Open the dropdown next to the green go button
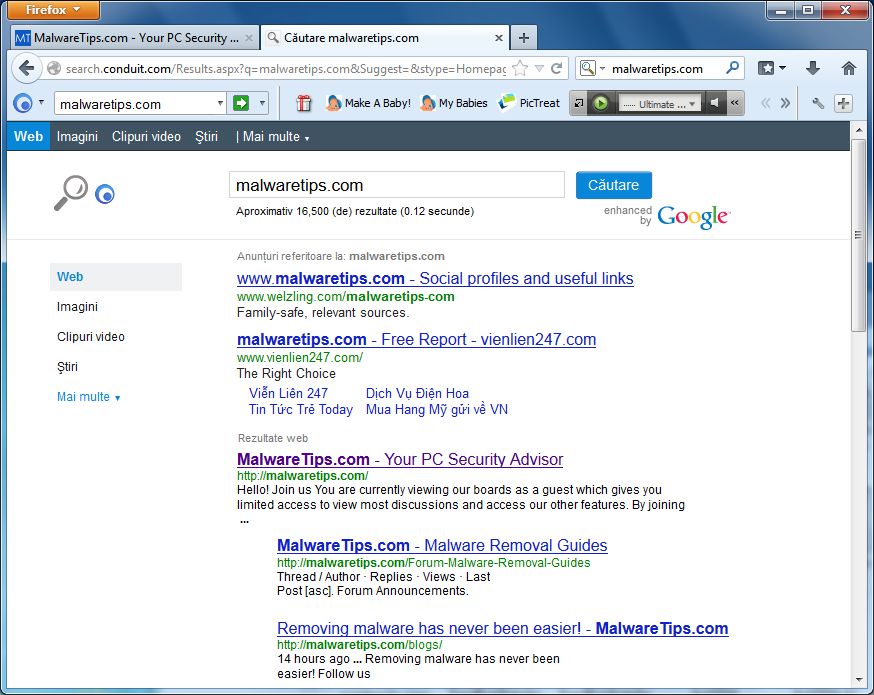 click(262, 103)
